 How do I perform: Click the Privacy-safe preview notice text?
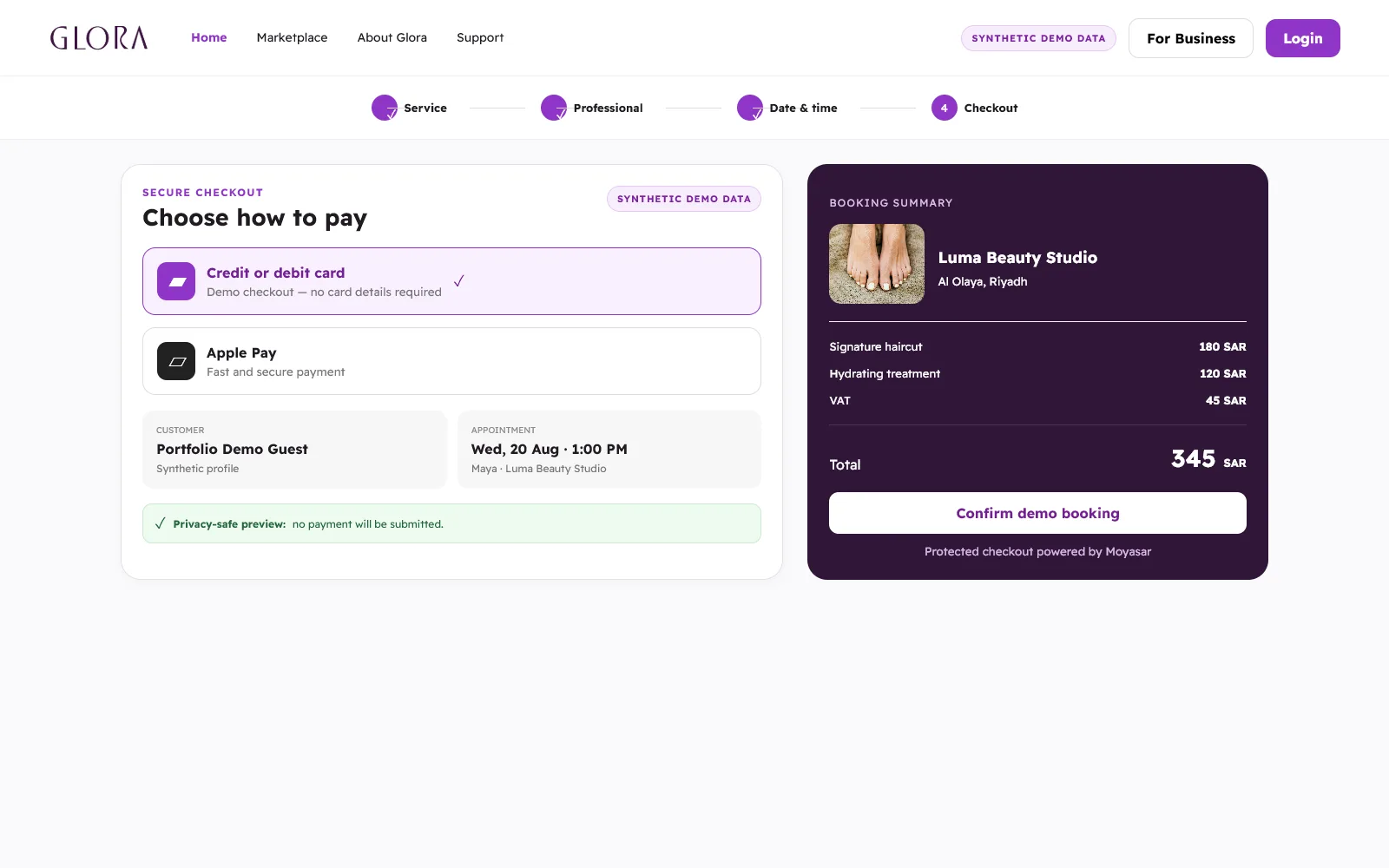coord(308,524)
